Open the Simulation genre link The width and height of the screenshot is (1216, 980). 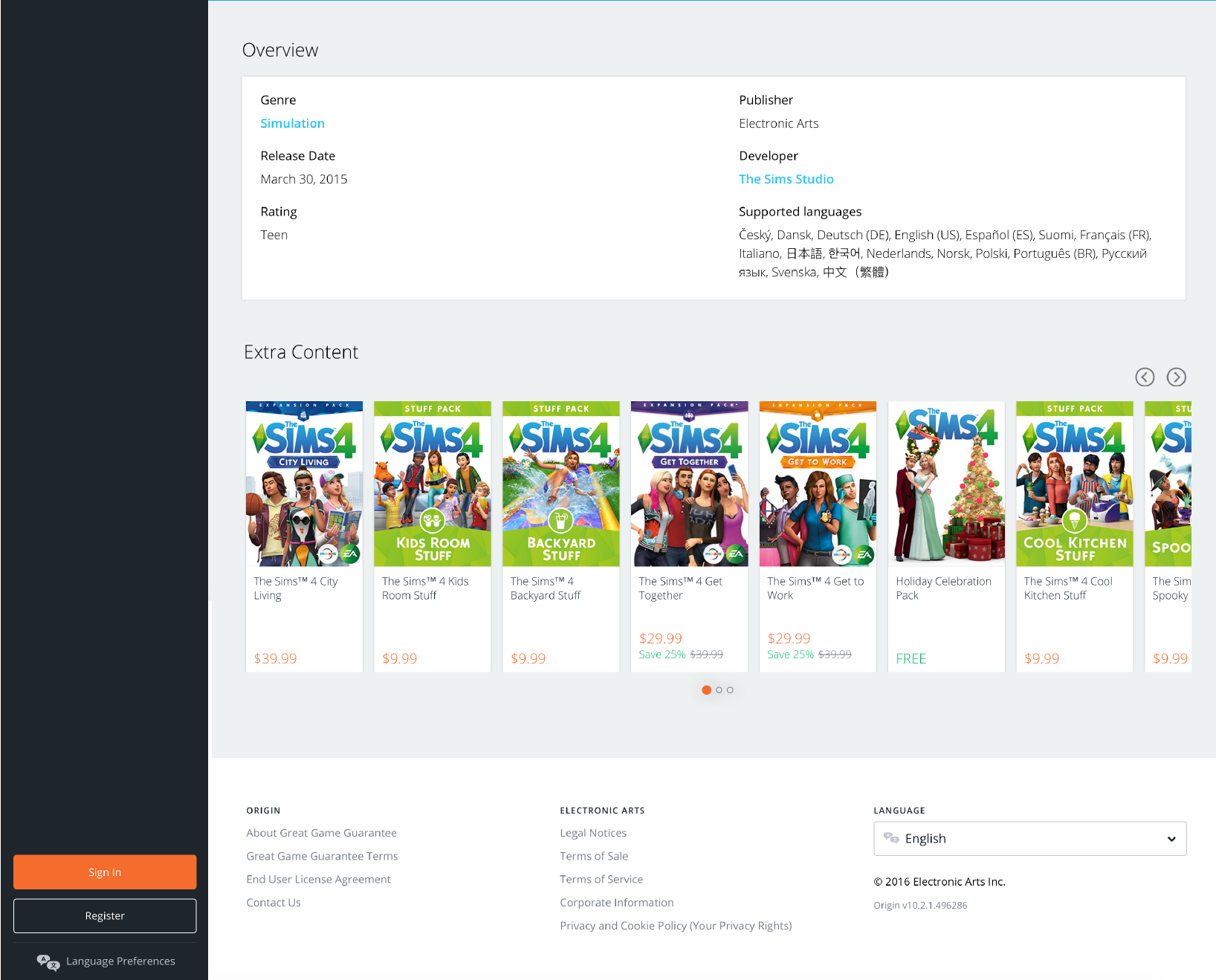click(x=292, y=123)
